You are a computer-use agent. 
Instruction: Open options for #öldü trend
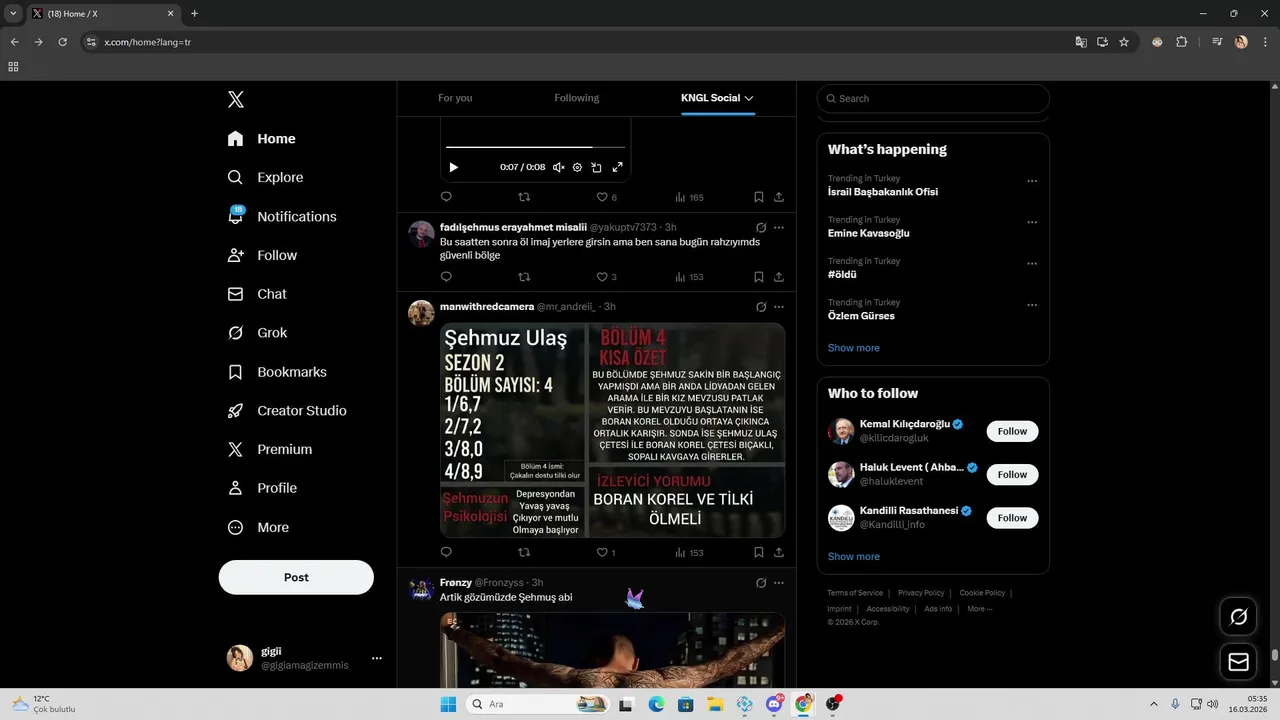pyautogui.click(x=1032, y=264)
